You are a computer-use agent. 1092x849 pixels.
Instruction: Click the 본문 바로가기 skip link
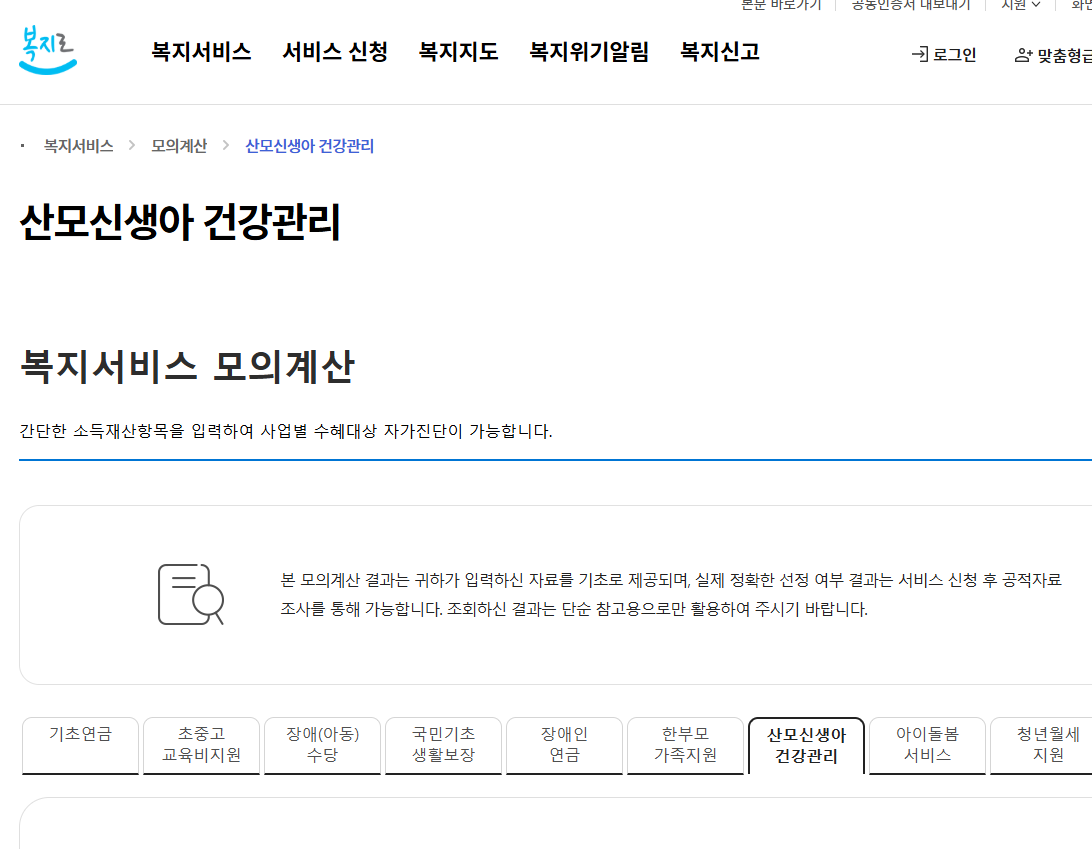pyautogui.click(x=781, y=5)
